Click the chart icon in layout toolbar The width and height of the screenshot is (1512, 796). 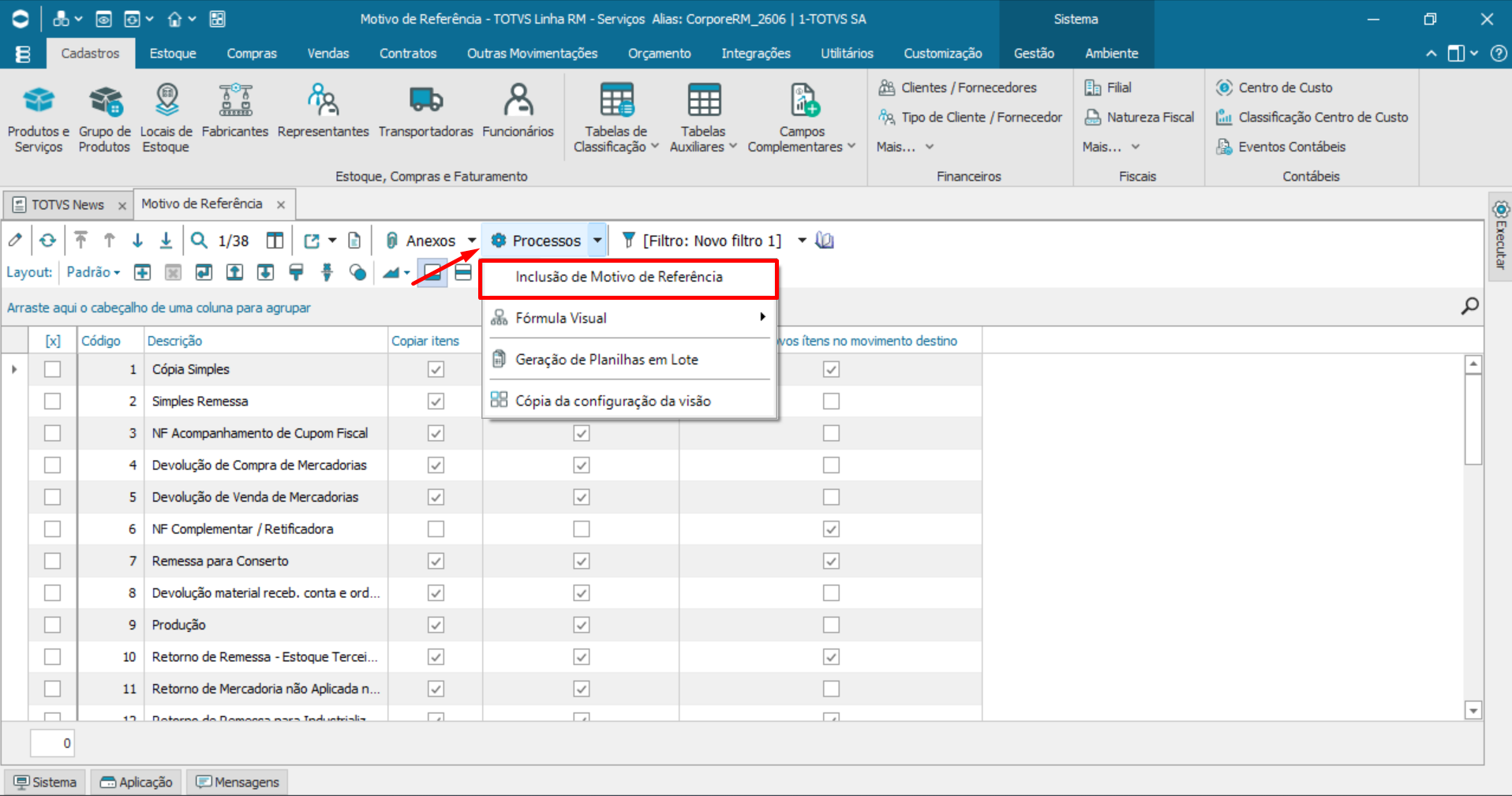[x=391, y=272]
